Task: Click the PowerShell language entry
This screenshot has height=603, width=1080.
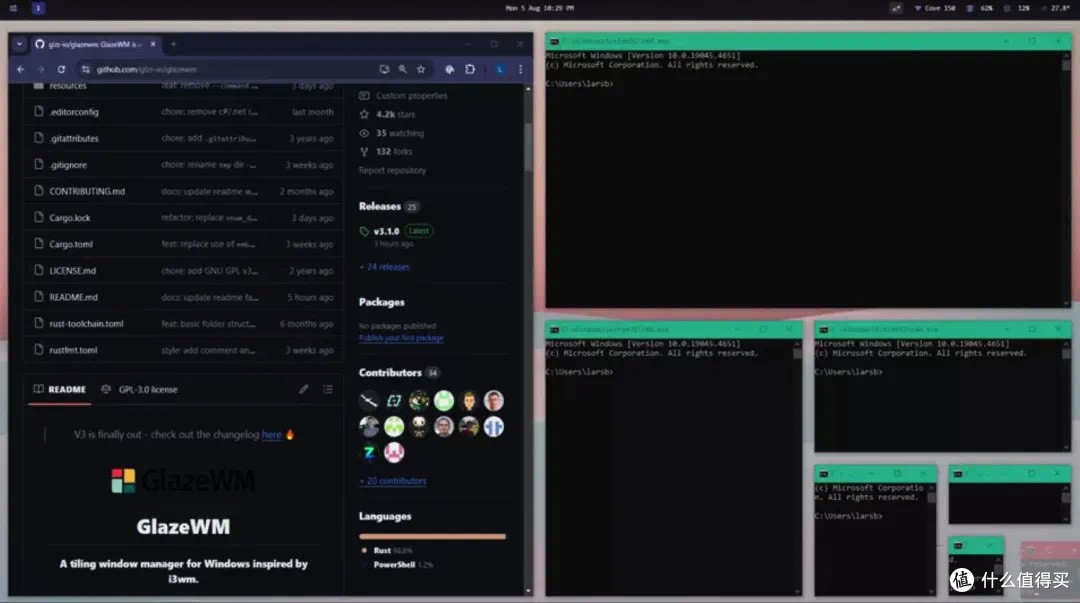Action: point(397,565)
